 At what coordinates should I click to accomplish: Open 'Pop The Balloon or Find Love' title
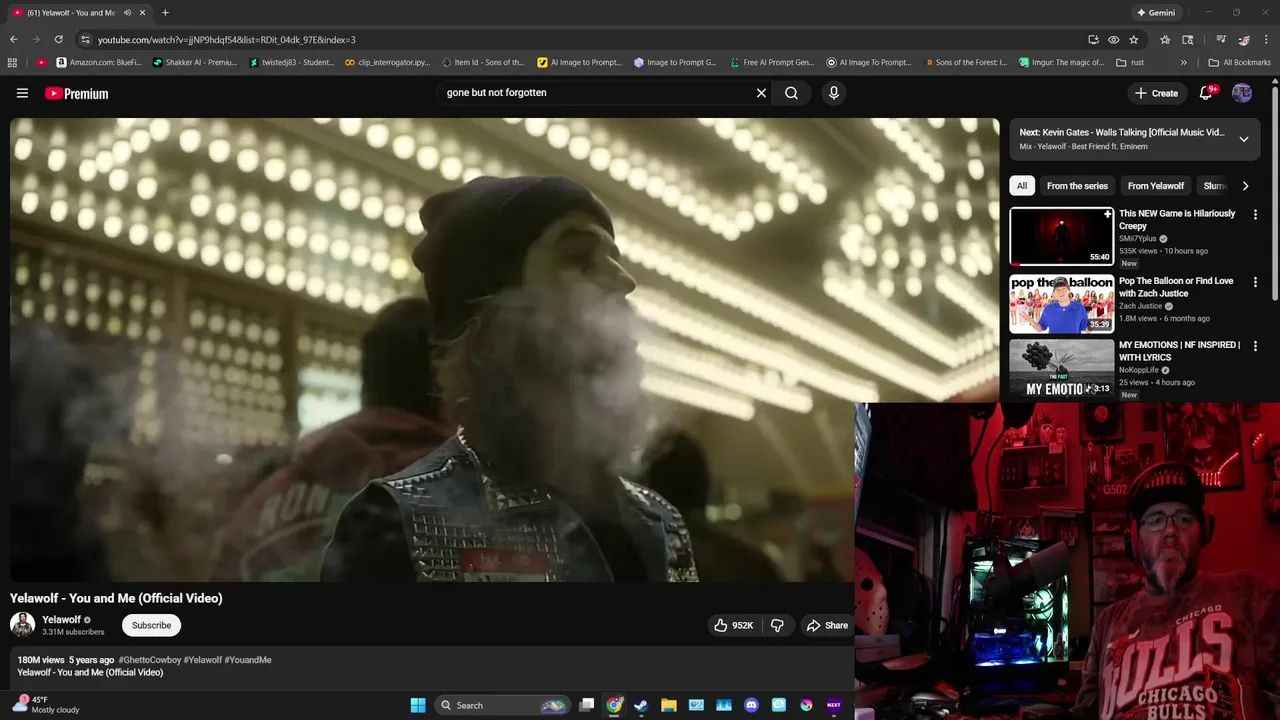point(1176,287)
